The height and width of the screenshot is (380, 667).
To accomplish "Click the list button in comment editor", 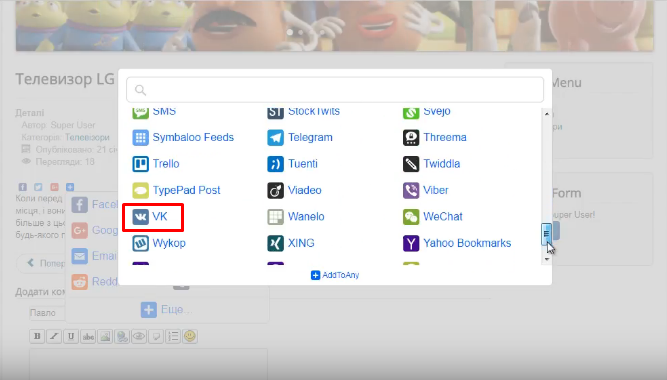I will pyautogui.click(x=173, y=336).
